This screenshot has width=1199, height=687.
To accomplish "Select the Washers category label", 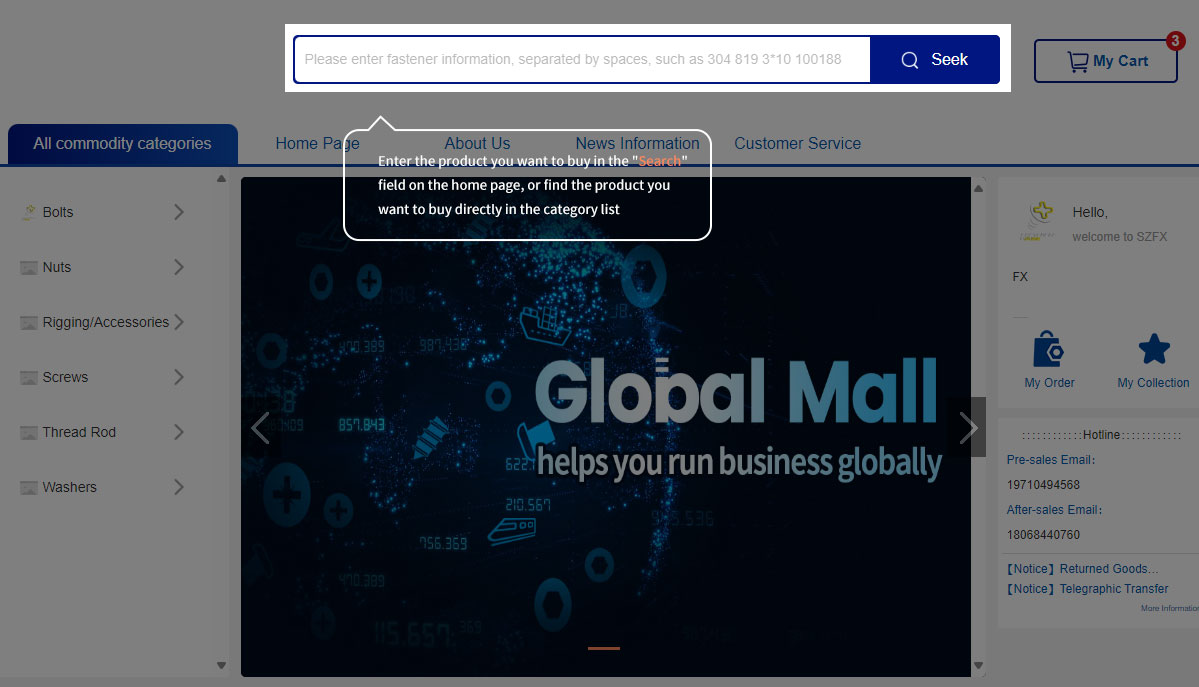I will coord(70,487).
